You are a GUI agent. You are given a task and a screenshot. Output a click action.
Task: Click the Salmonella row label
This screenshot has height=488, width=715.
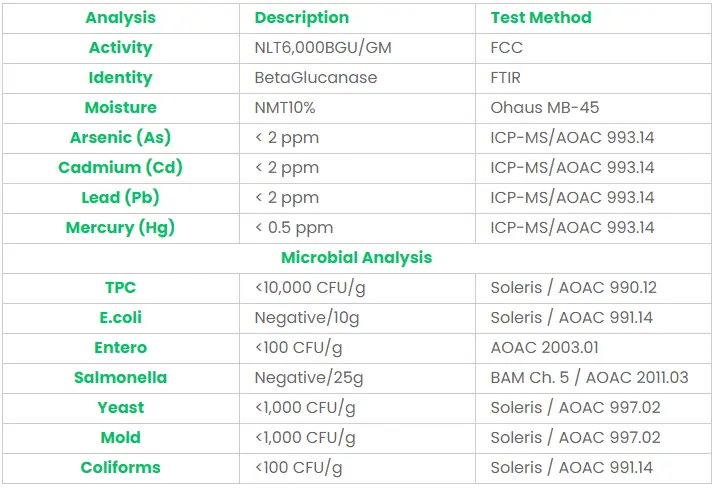point(120,378)
